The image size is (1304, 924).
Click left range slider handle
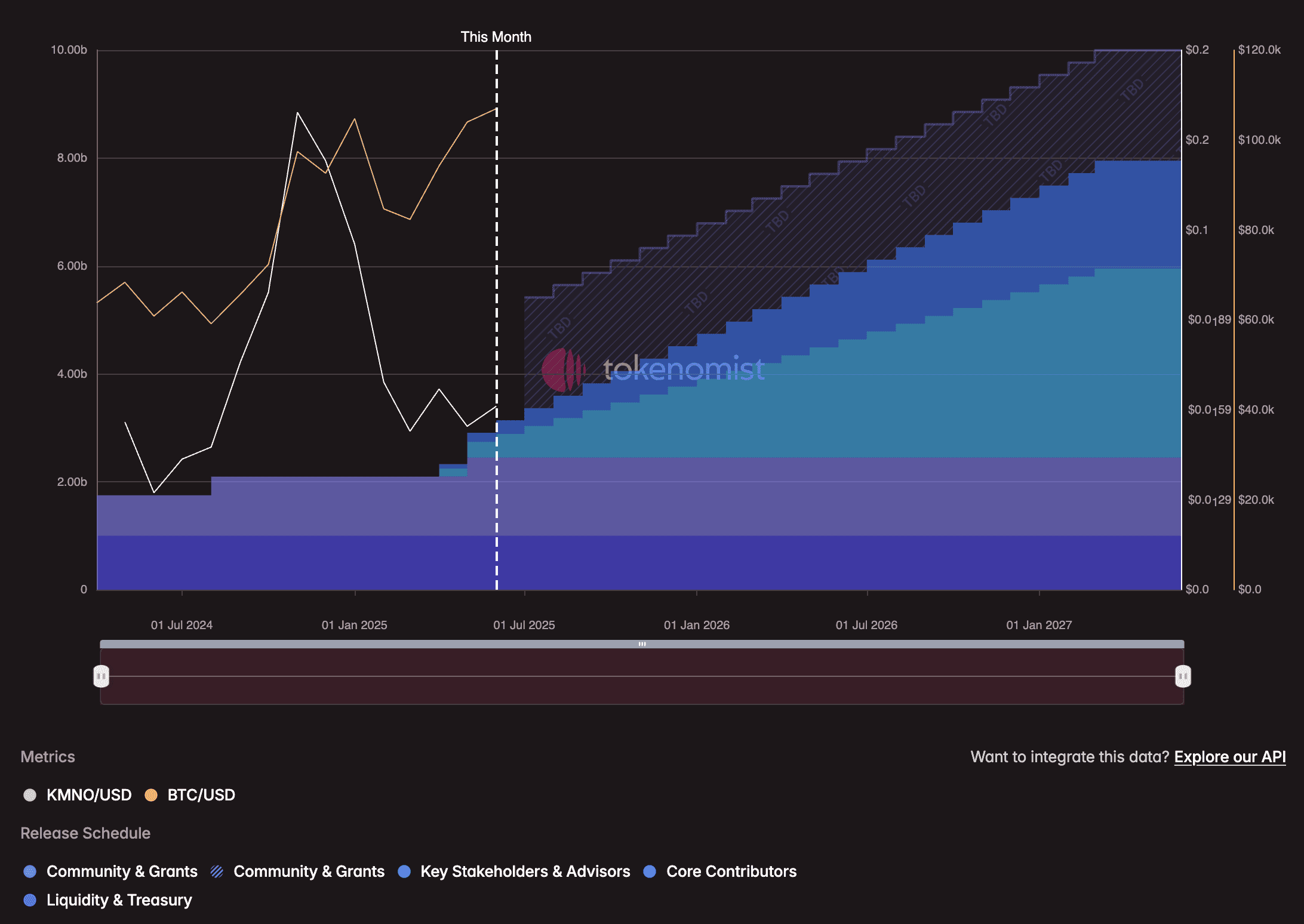102,676
